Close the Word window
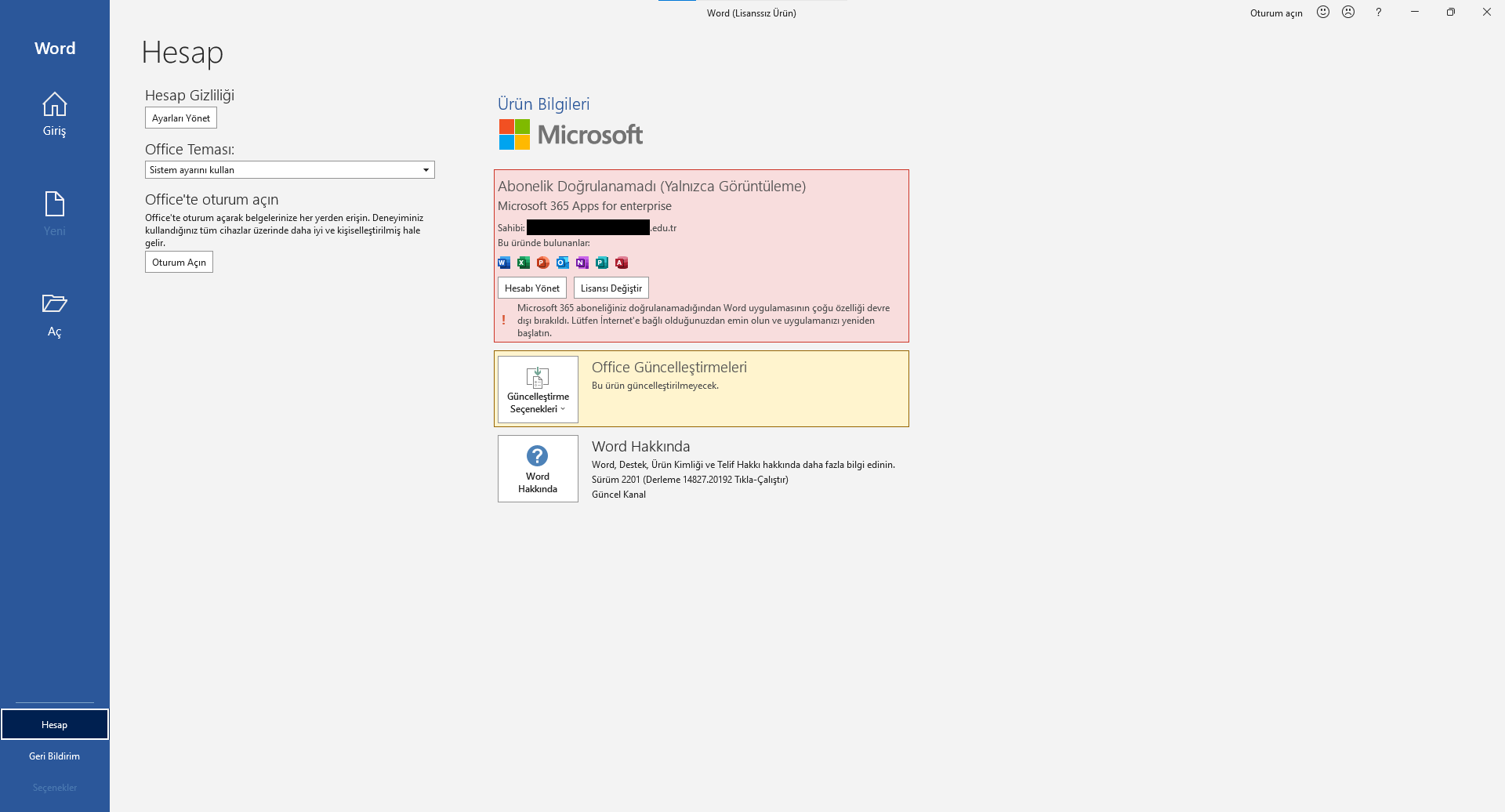This screenshot has width=1505, height=812. 1487,12
